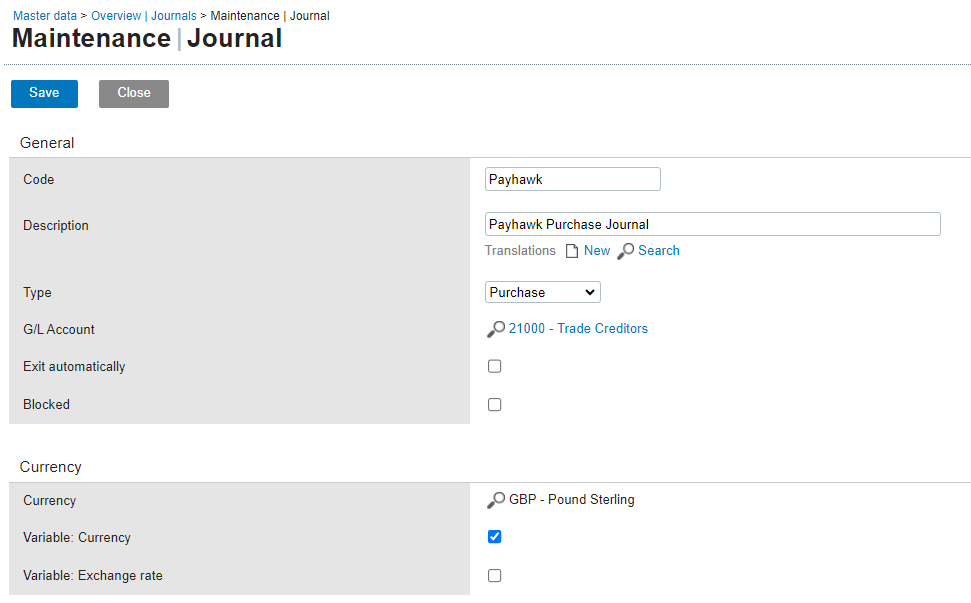Focus the Description field
Screen dimensions: 971x603
click(713, 224)
